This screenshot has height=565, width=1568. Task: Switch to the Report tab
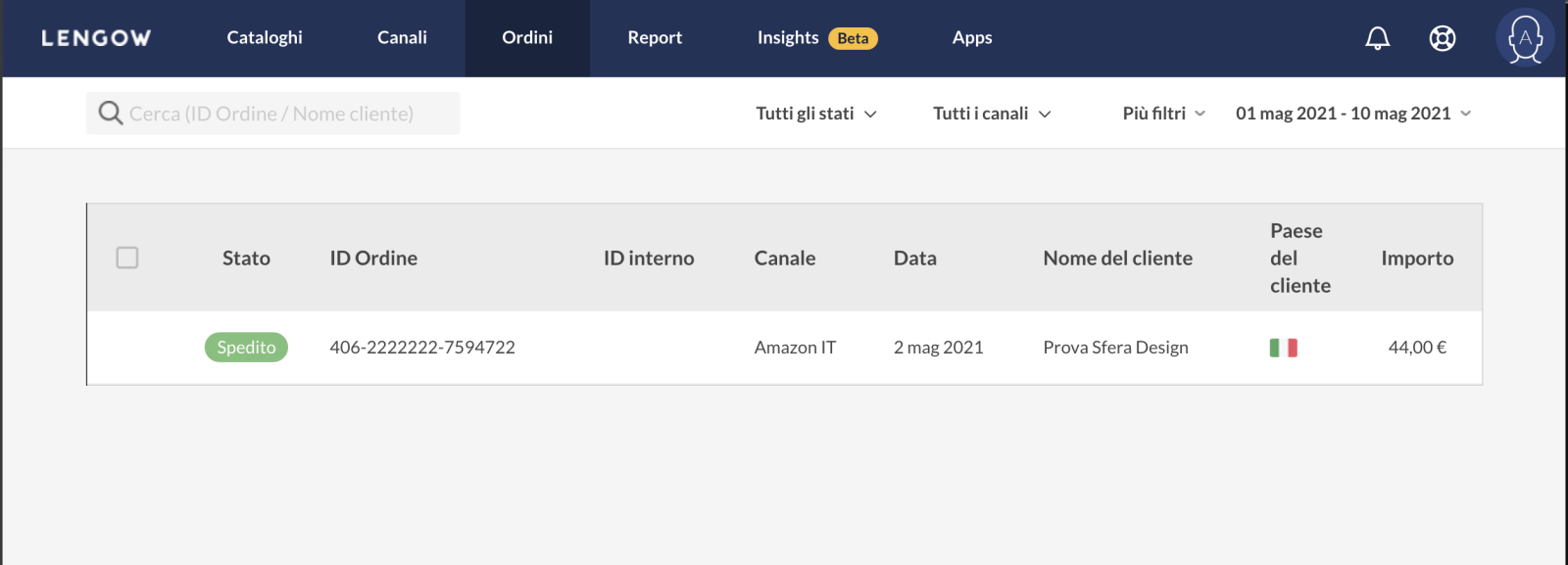[655, 38]
